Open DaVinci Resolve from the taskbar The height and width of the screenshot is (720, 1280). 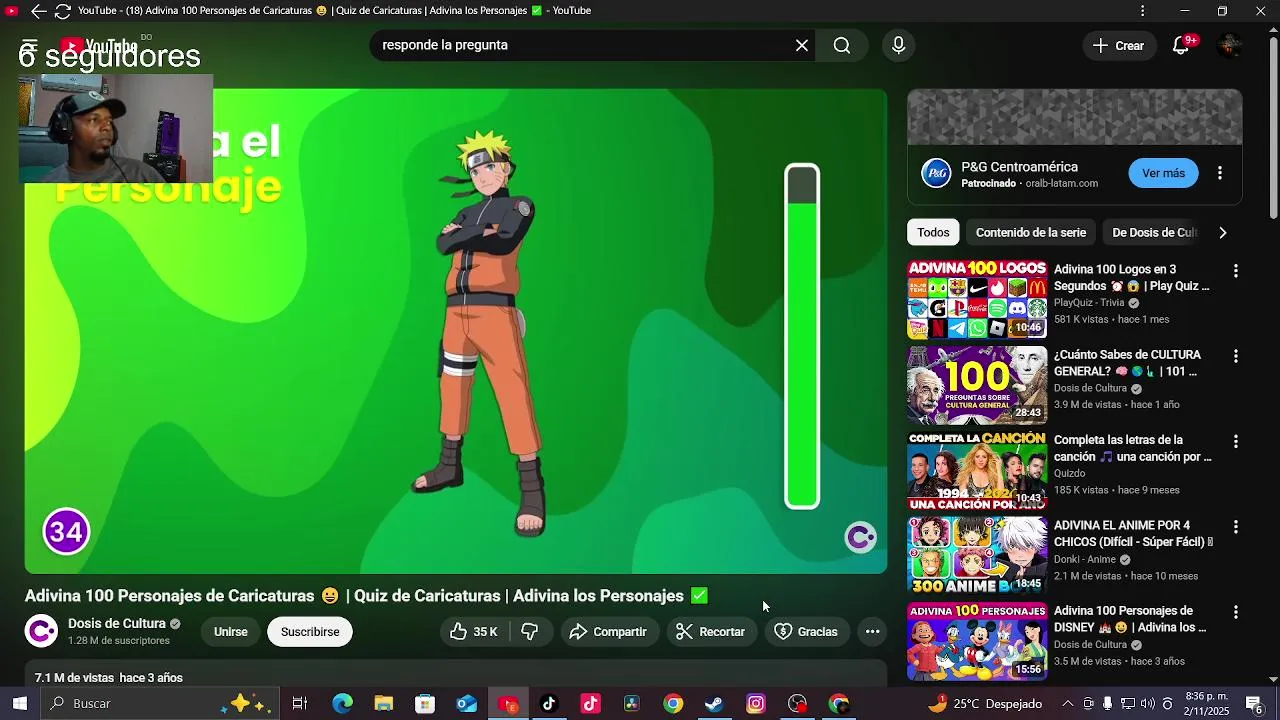pos(632,704)
